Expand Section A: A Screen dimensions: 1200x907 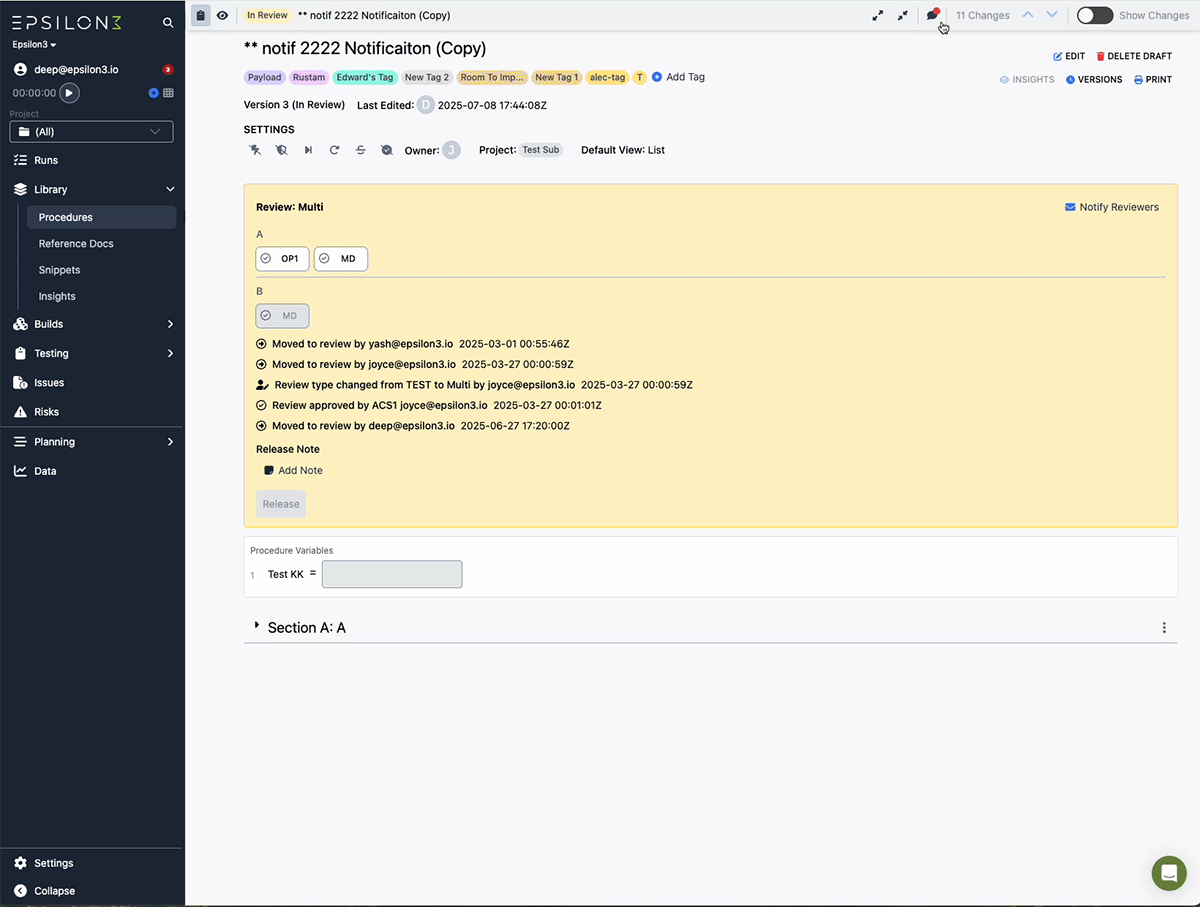tap(256, 626)
